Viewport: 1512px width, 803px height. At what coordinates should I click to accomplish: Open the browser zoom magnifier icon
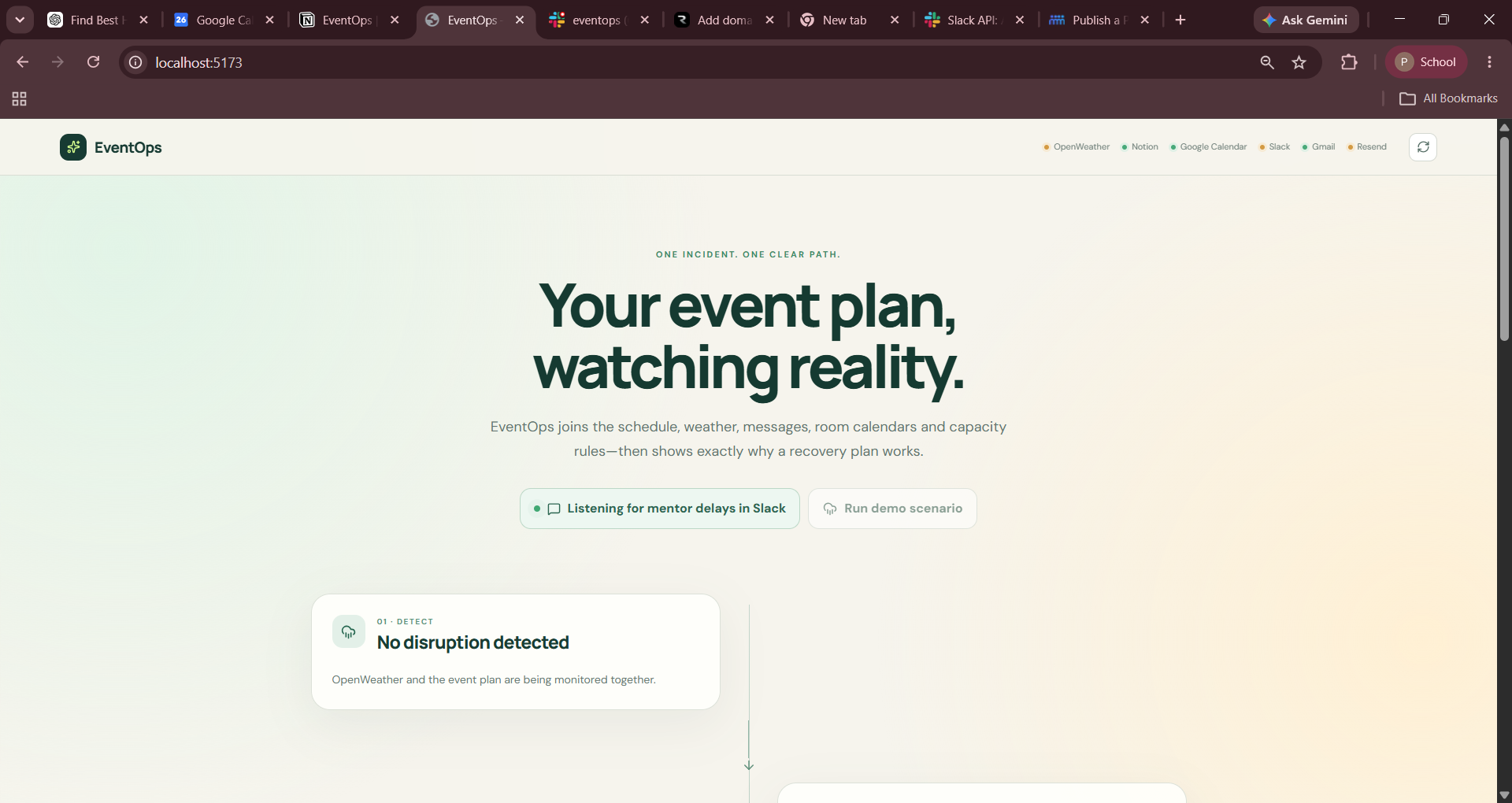point(1267,62)
